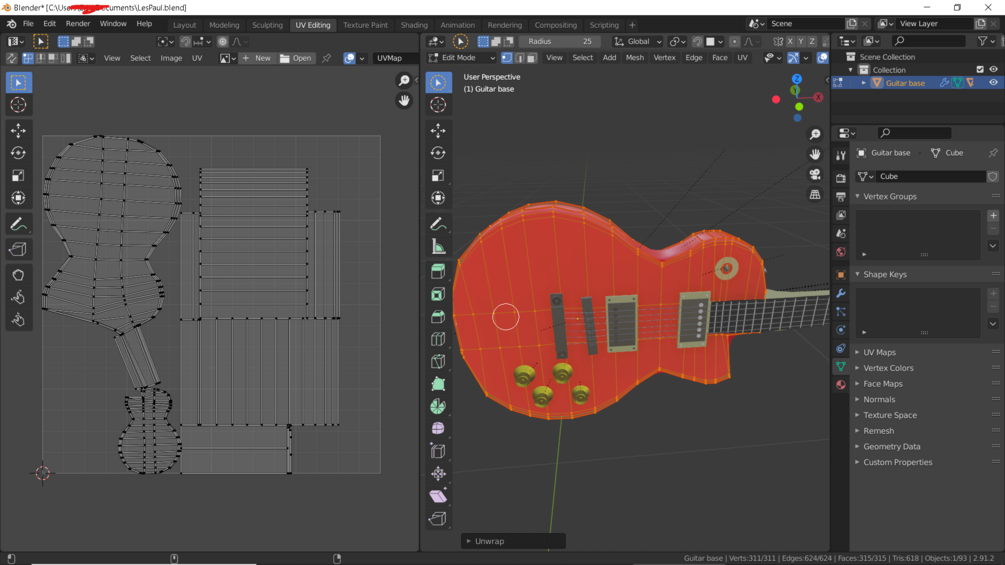Select the Extrude Region tool

pyautogui.click(x=438, y=272)
